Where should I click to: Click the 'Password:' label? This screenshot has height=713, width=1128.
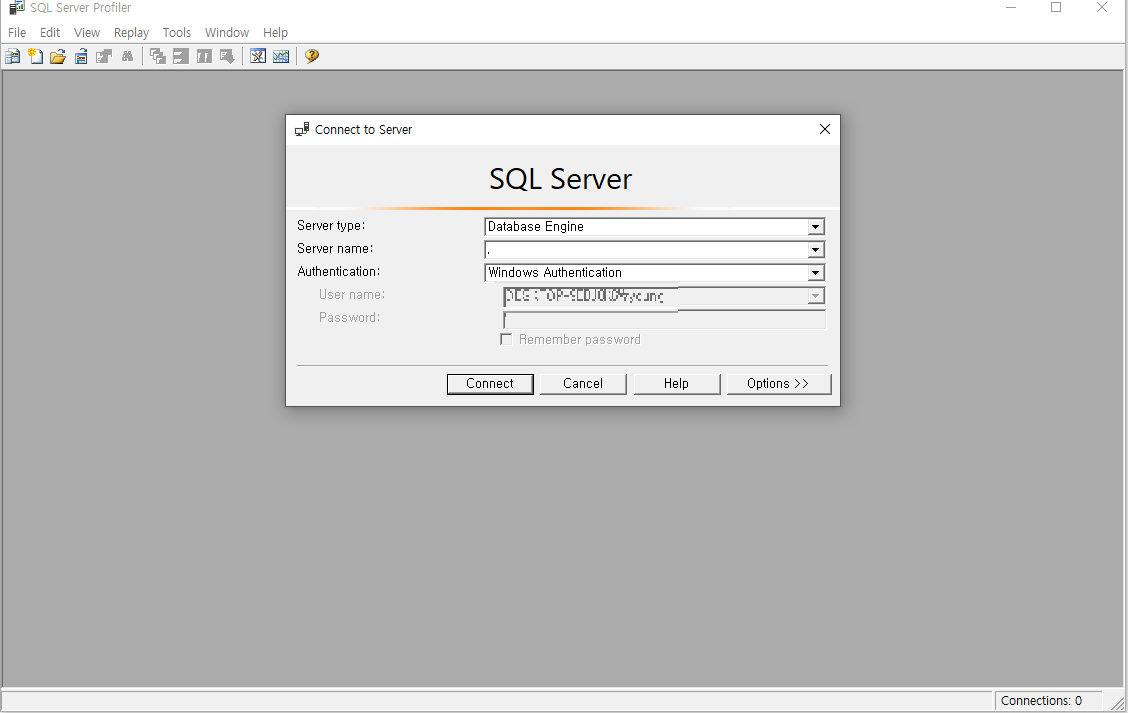click(349, 318)
